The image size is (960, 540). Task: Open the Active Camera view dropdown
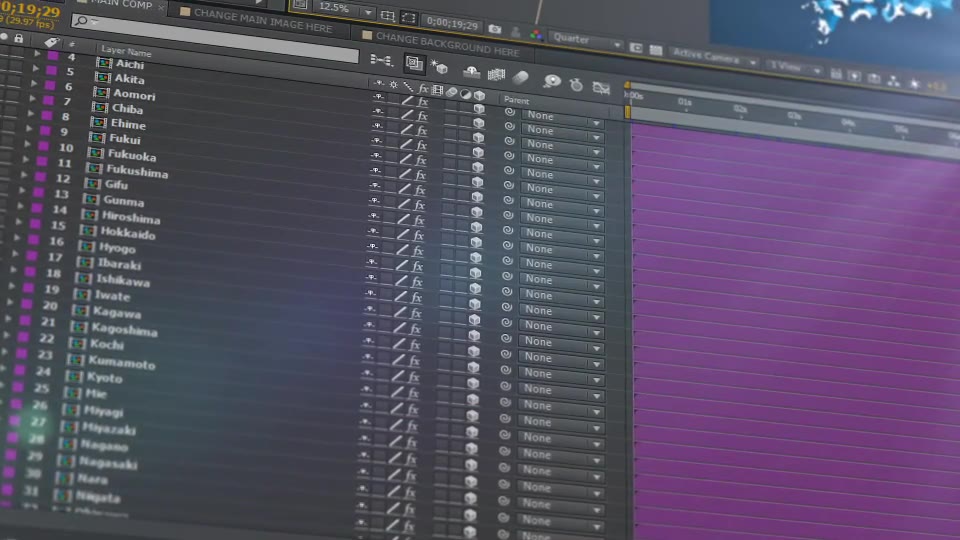pyautogui.click(x=714, y=58)
